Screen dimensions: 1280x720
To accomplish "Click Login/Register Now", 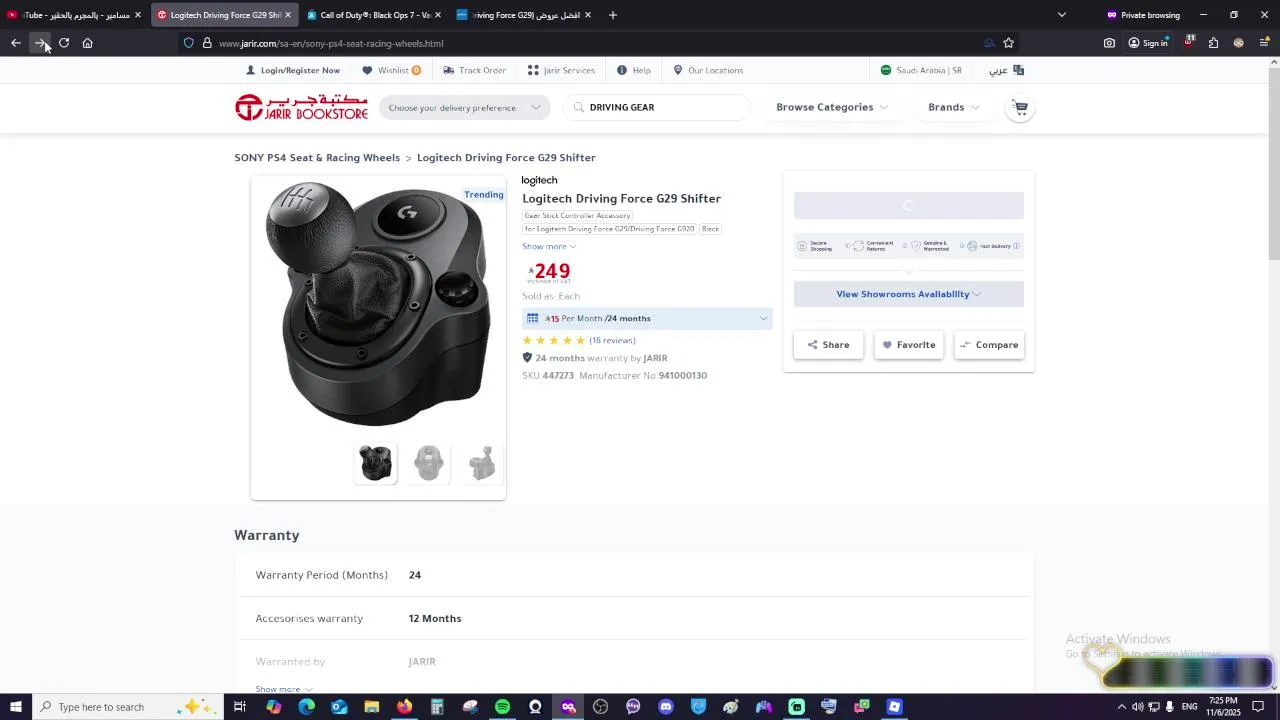I will (x=293, y=70).
